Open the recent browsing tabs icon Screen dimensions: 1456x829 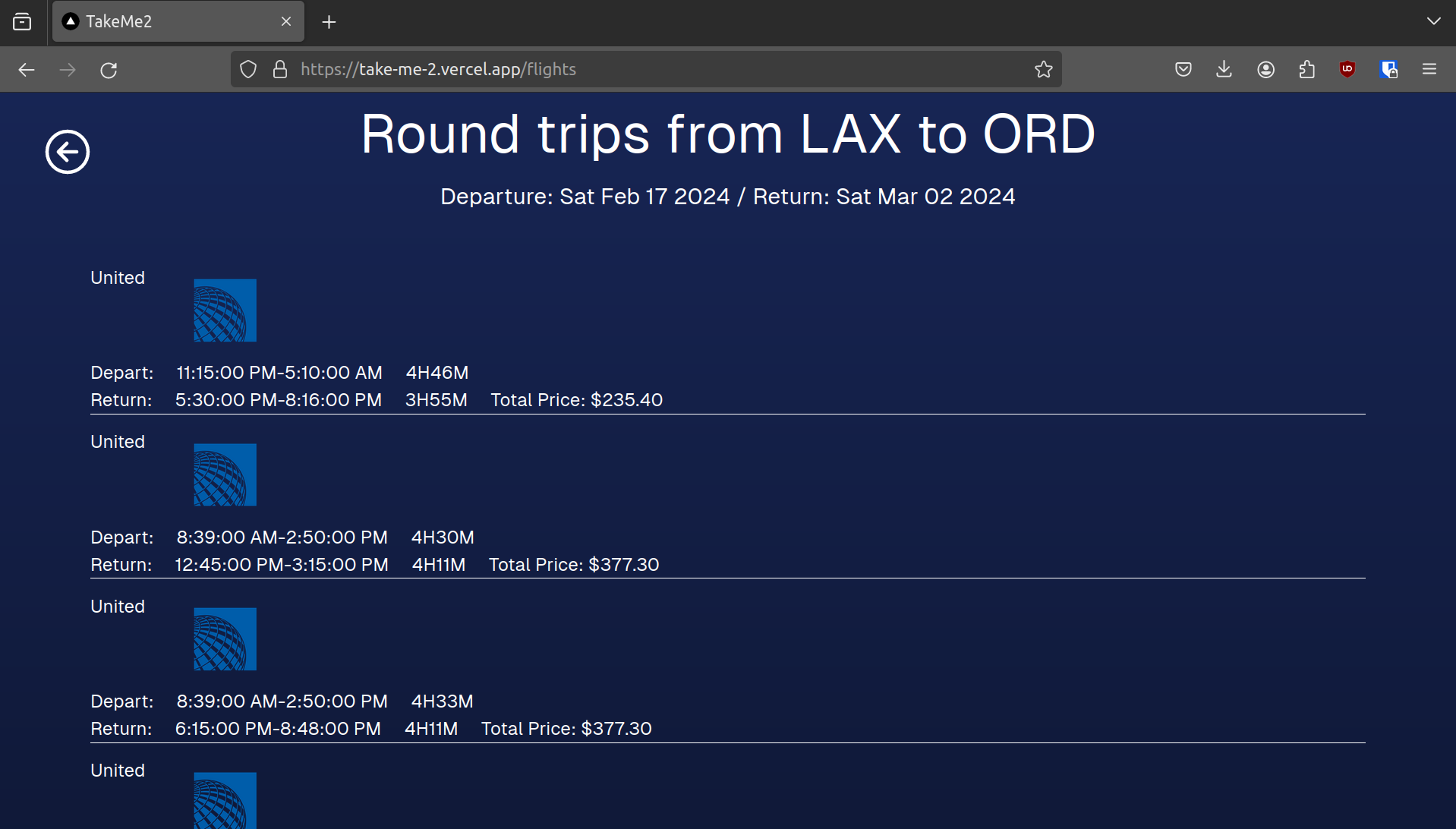(22, 21)
